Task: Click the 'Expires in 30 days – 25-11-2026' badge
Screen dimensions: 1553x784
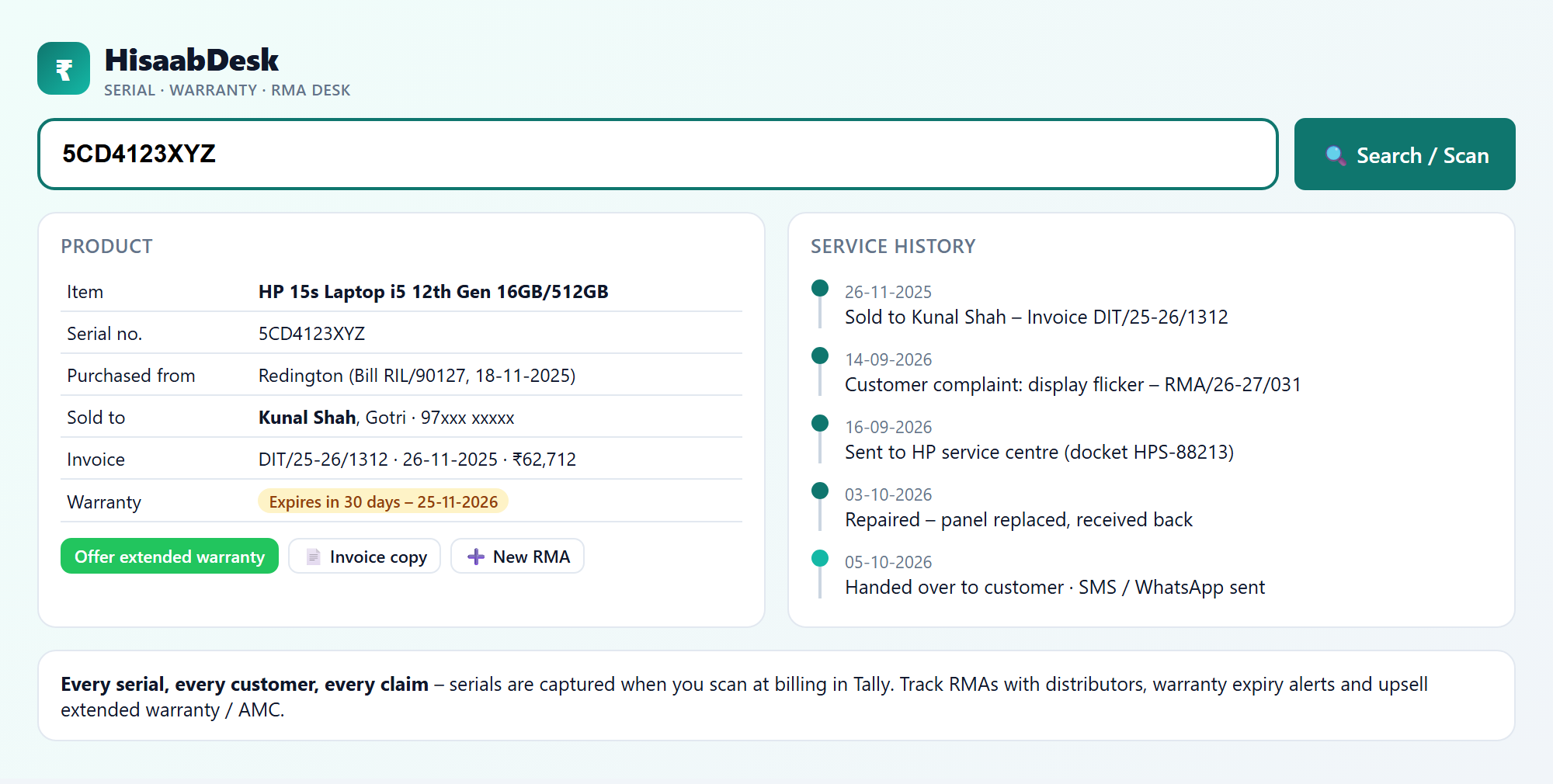Action: [383, 501]
